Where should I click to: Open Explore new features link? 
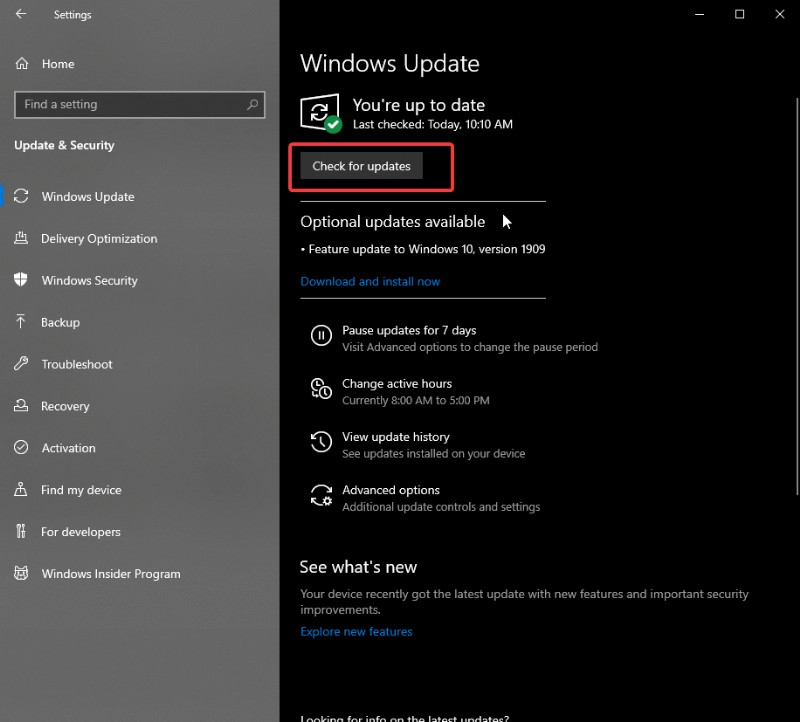[x=356, y=631]
